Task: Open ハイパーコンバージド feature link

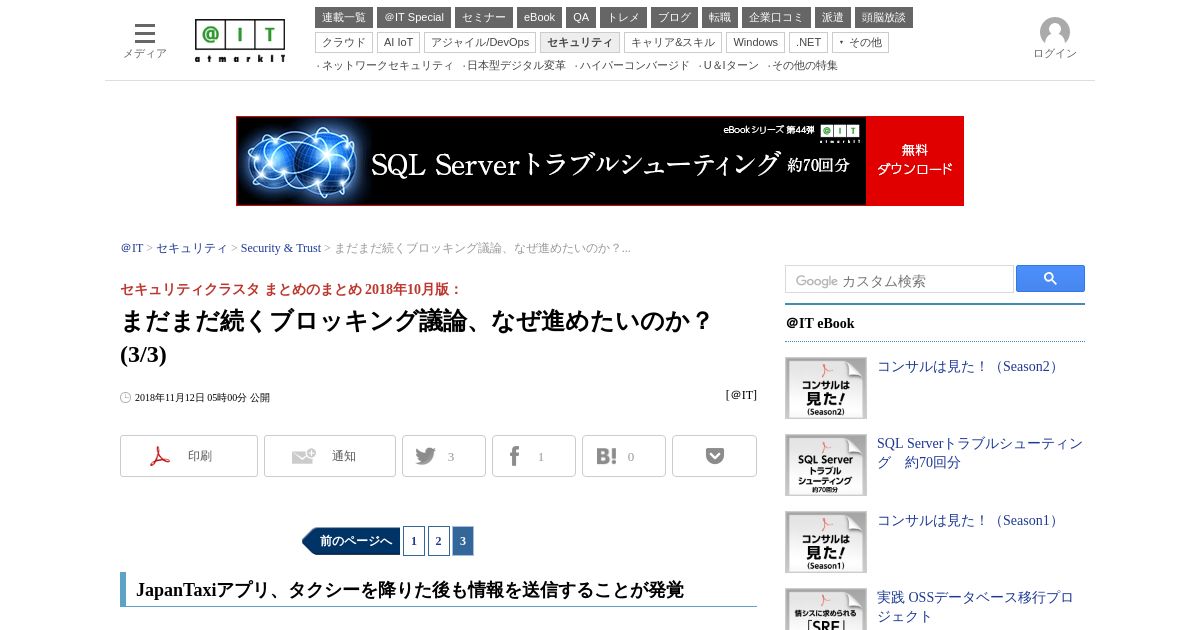Action: click(x=633, y=66)
